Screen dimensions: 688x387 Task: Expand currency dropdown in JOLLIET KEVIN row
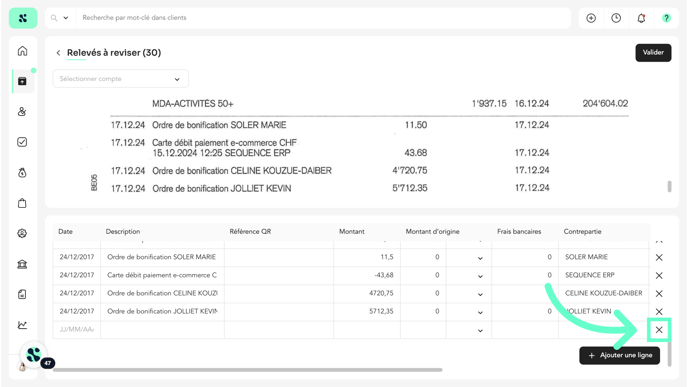click(x=480, y=312)
